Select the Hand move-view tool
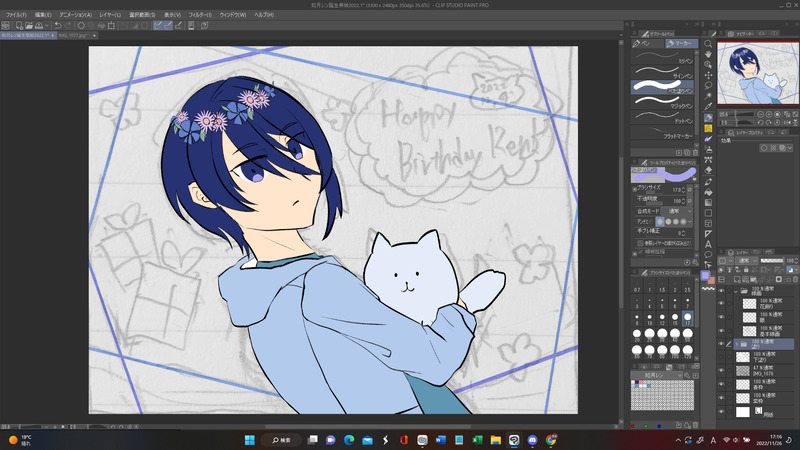 708,54
